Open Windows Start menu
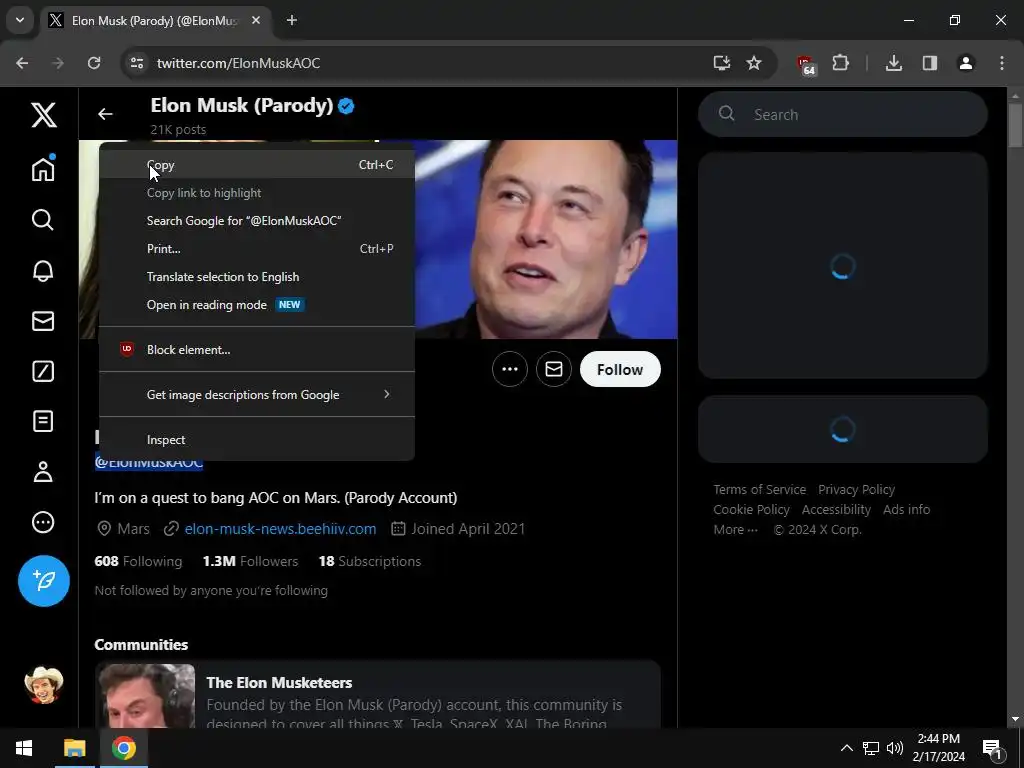 pos(24,748)
